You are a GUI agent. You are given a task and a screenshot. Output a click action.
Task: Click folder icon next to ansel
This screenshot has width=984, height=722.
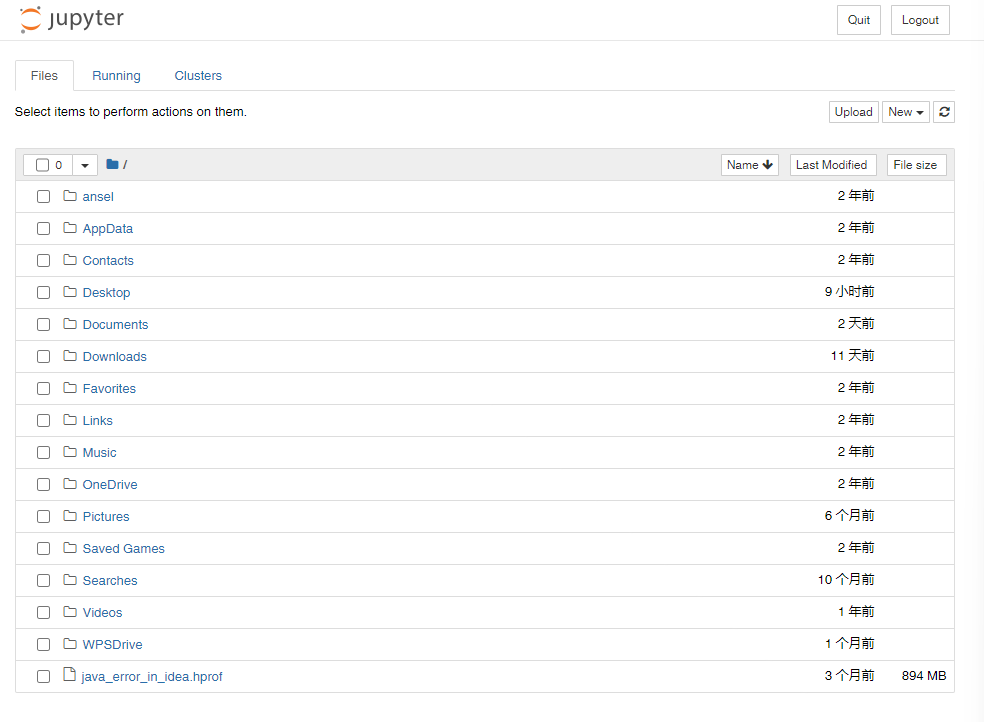pos(70,196)
